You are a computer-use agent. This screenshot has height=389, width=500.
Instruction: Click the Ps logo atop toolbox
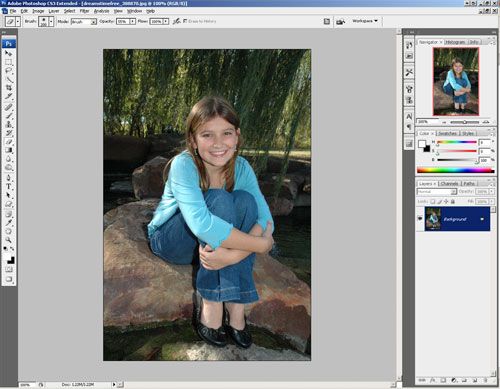pos(9,43)
